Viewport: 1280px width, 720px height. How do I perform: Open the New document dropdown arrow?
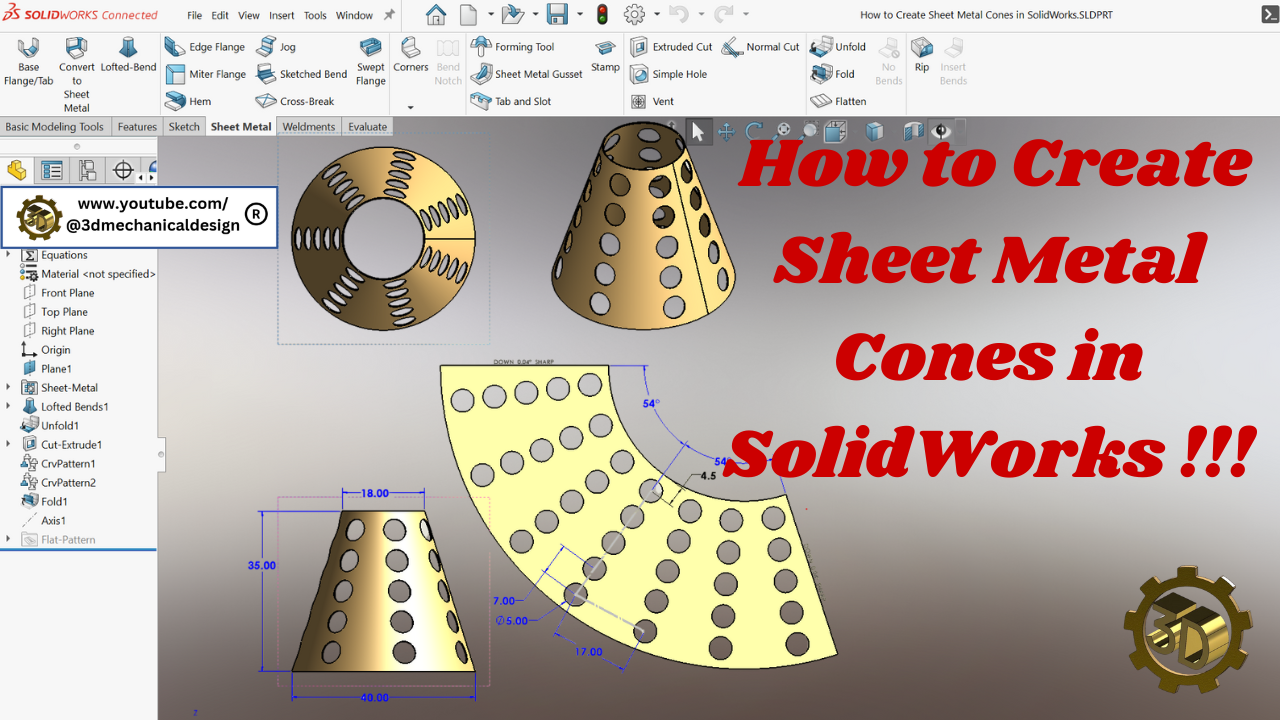[x=490, y=15]
